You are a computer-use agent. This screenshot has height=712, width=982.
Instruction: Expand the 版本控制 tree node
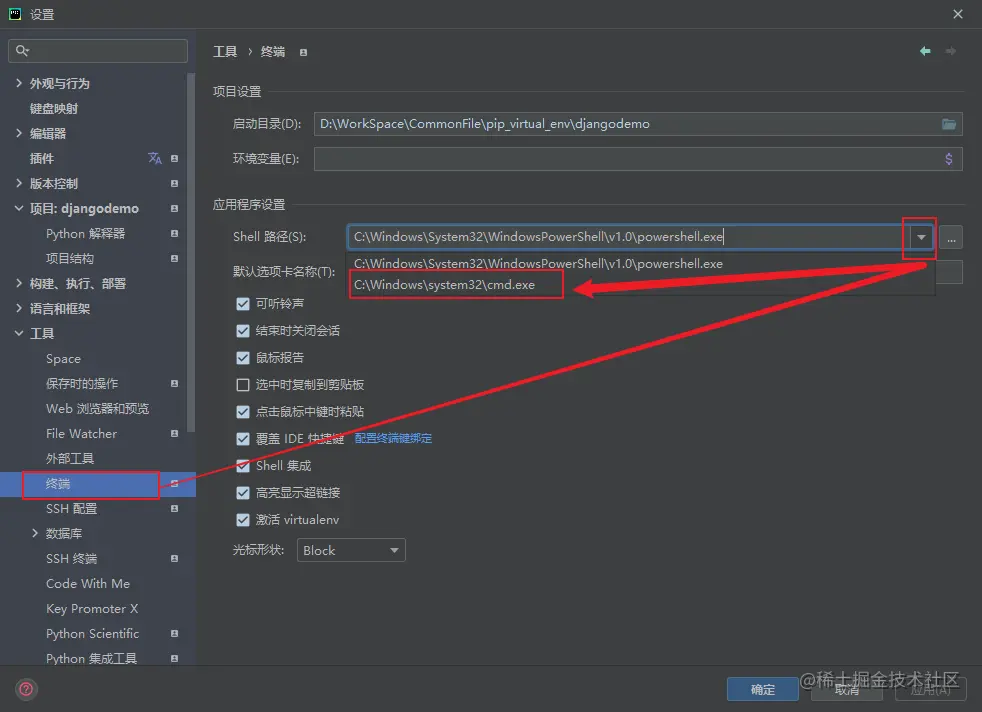coord(19,183)
